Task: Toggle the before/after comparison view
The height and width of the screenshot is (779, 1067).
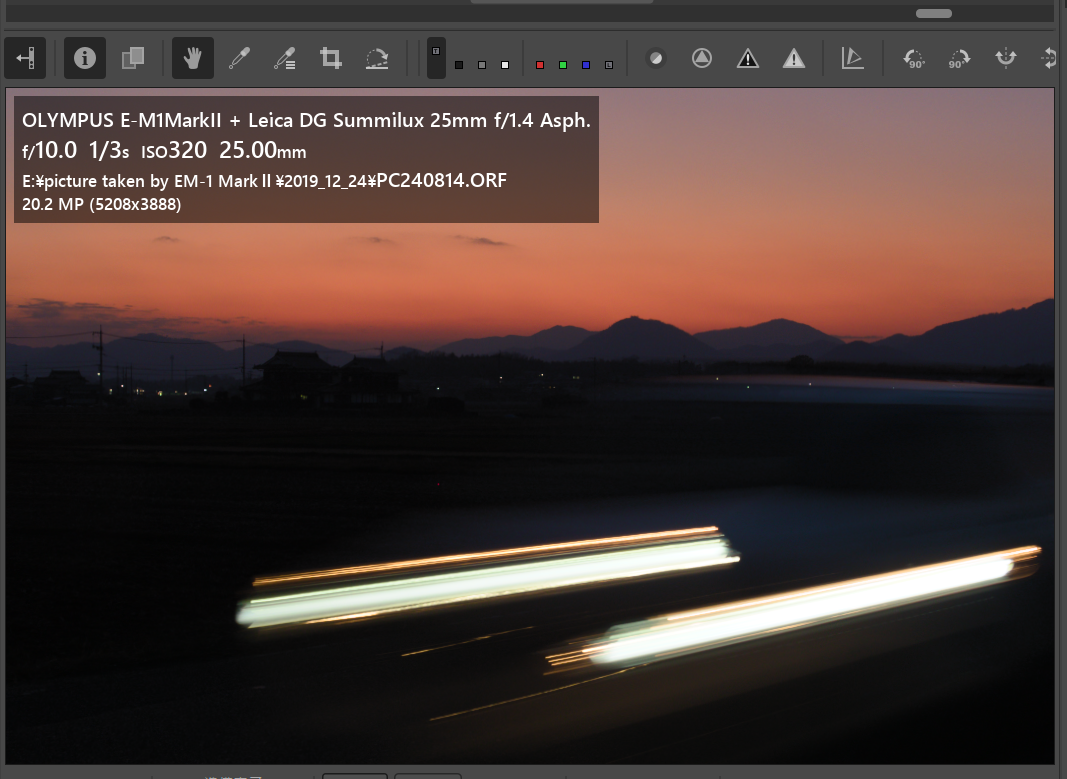Action: click(x=133, y=58)
